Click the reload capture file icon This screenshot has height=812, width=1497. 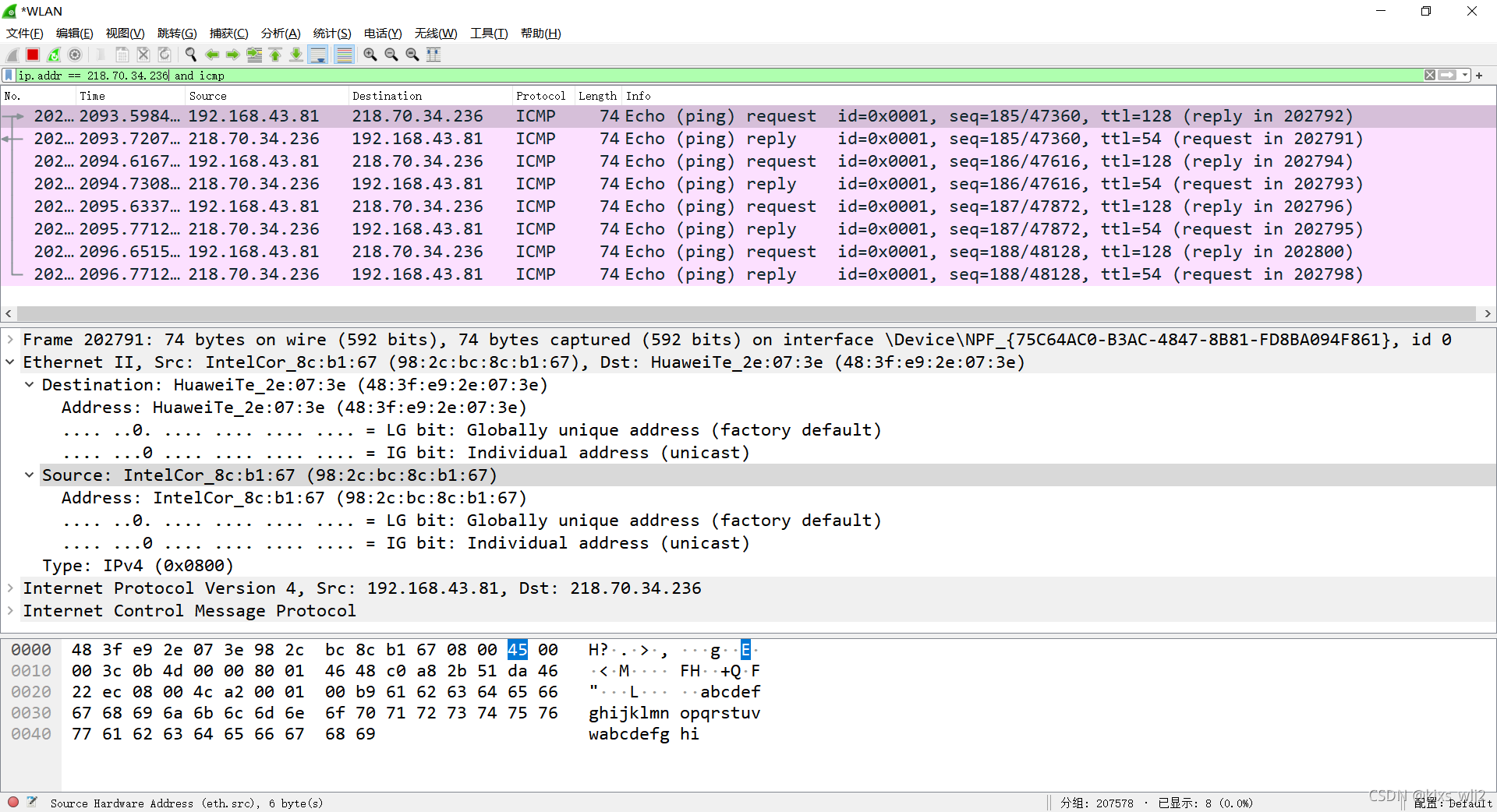[165, 55]
